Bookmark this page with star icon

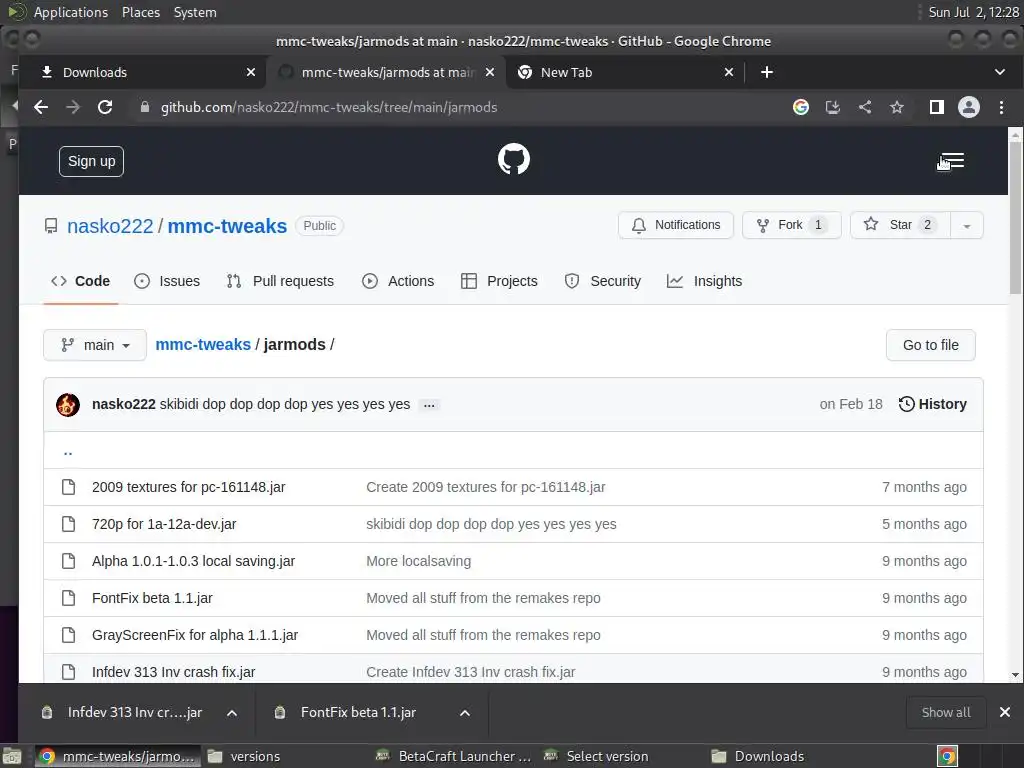897,107
